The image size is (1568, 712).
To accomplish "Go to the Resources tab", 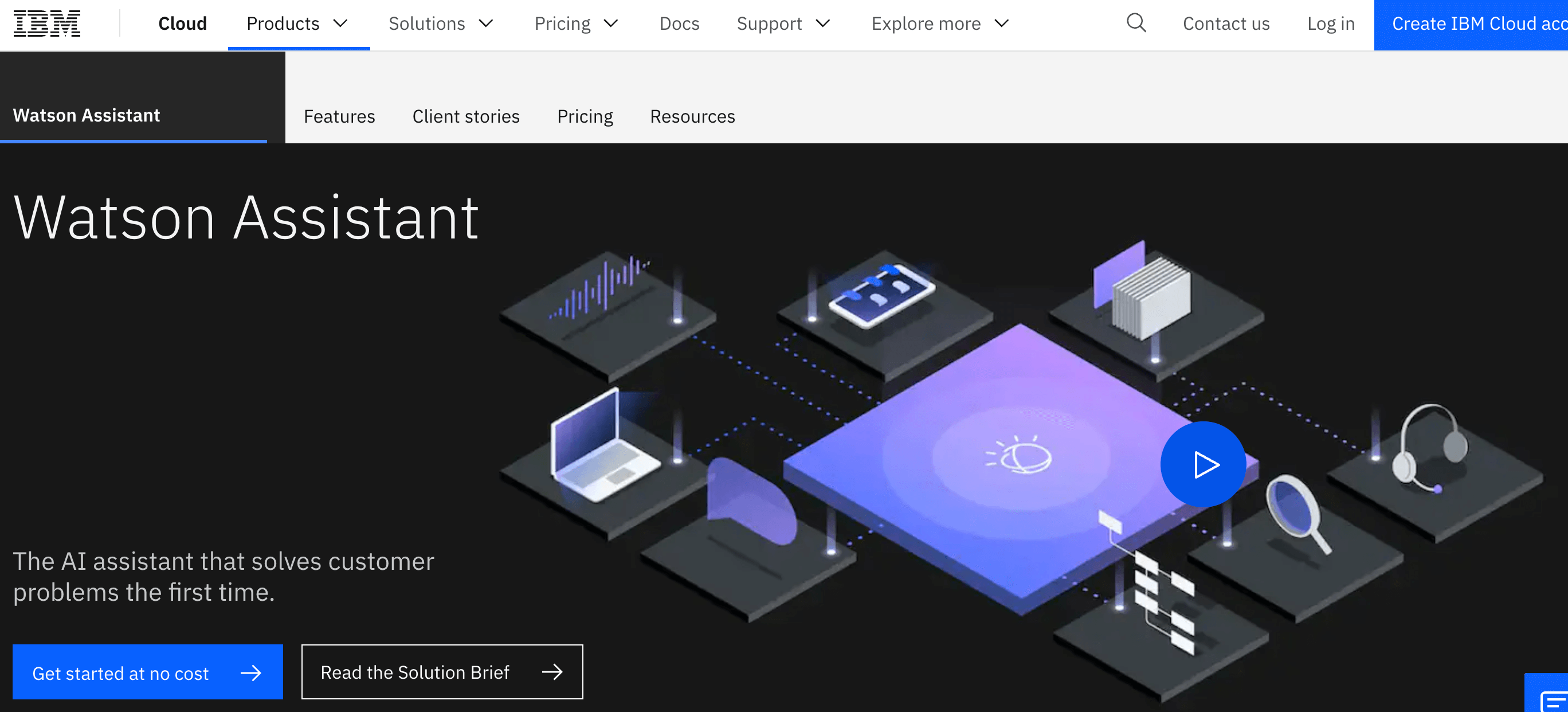I will (692, 116).
